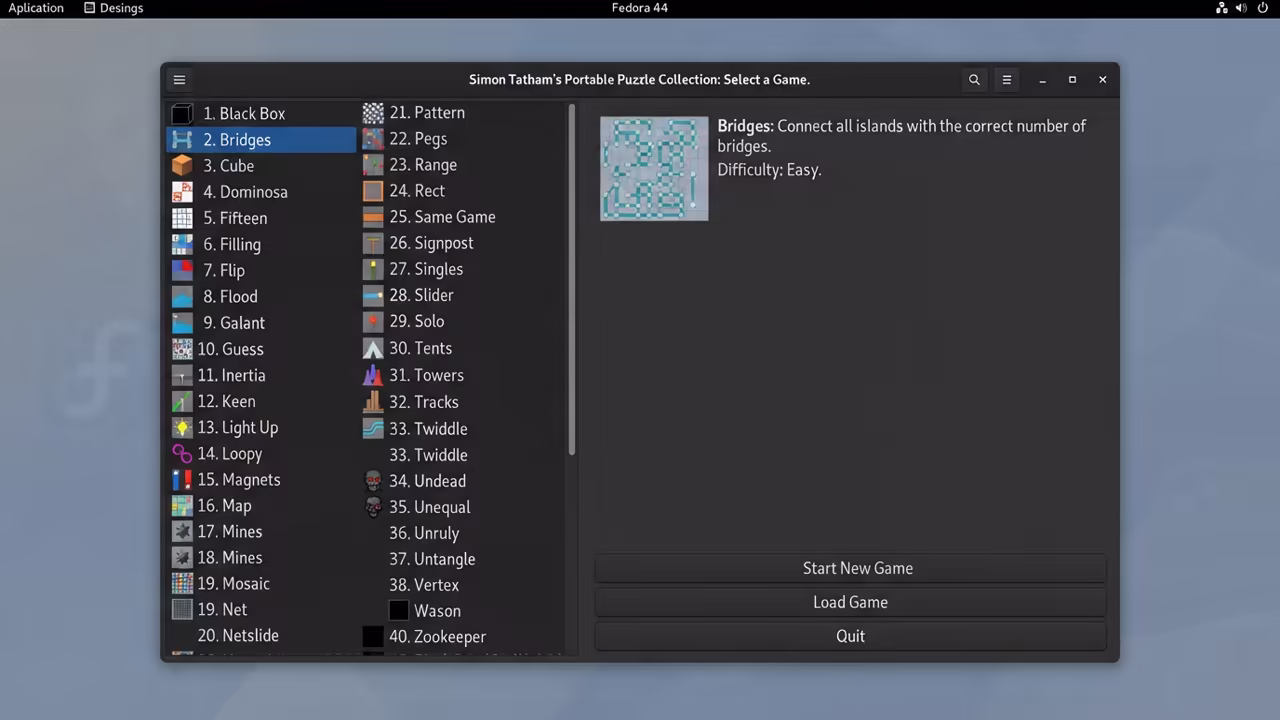Choose the Light Up bulb icon
The height and width of the screenshot is (720, 1280).
(x=182, y=427)
